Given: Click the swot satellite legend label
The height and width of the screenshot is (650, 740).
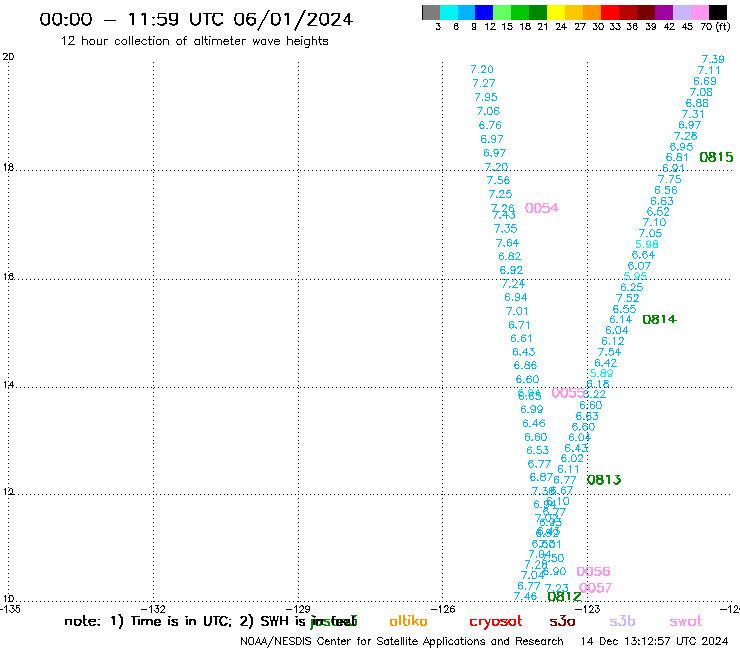Looking at the screenshot, I should click(x=686, y=621).
